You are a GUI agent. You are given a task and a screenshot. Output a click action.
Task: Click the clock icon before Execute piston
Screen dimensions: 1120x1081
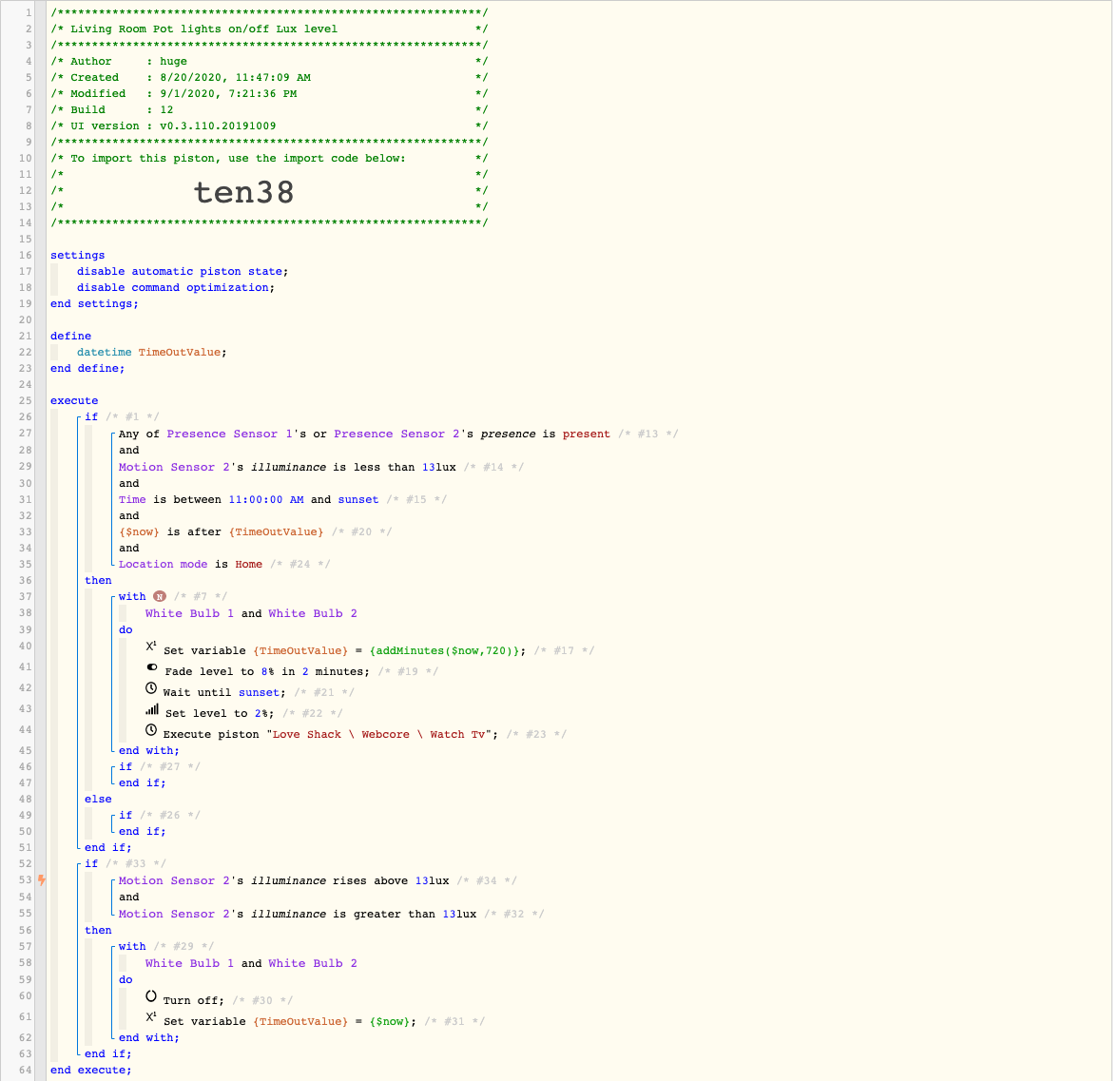click(151, 730)
